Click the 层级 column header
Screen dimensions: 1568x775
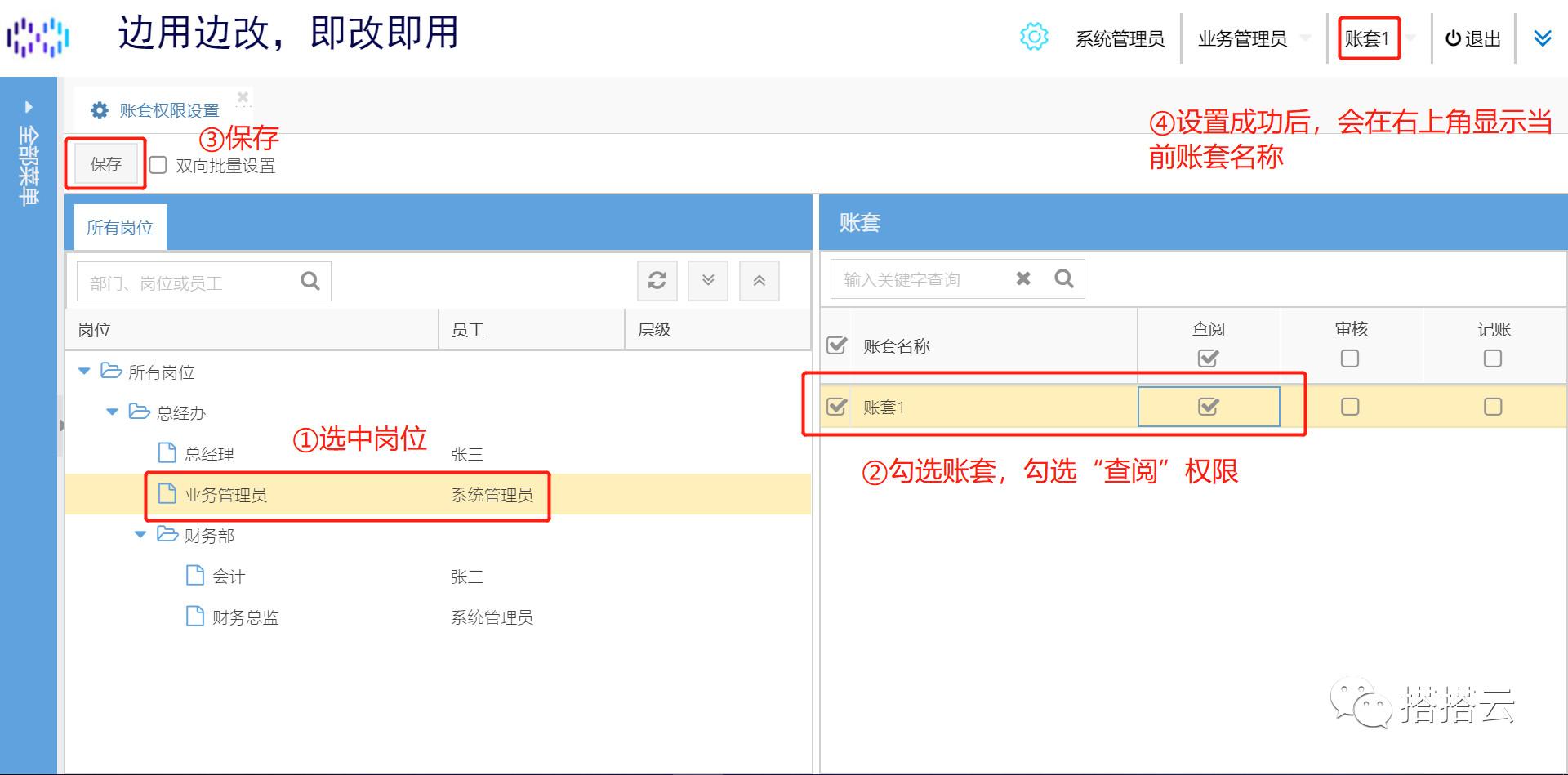[x=718, y=329]
